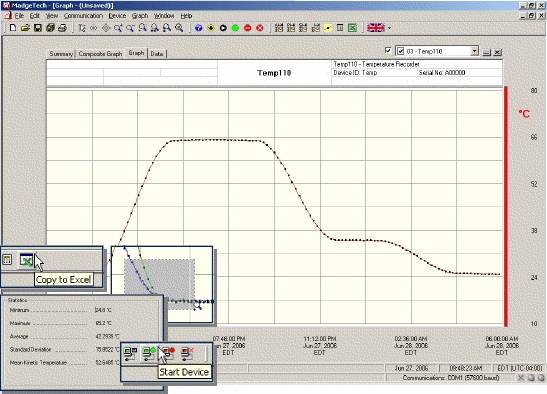Screen dimensions: 547x394
Task: Toggle the checkbox left of the device dropdown
Action: [x=388, y=50]
